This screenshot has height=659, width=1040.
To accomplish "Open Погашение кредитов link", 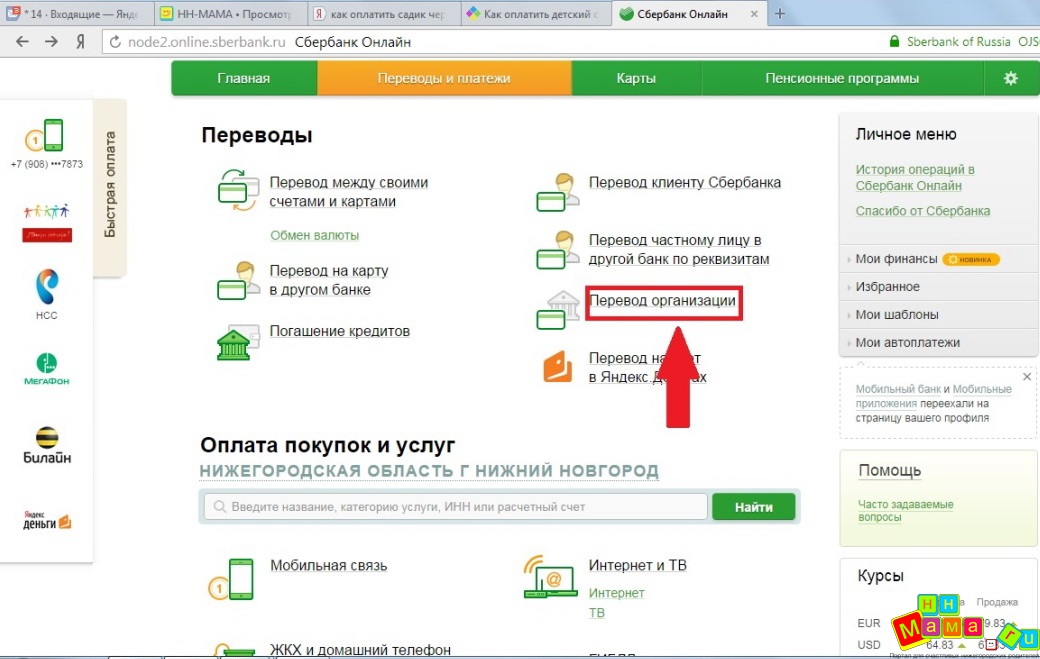I will 340,331.
